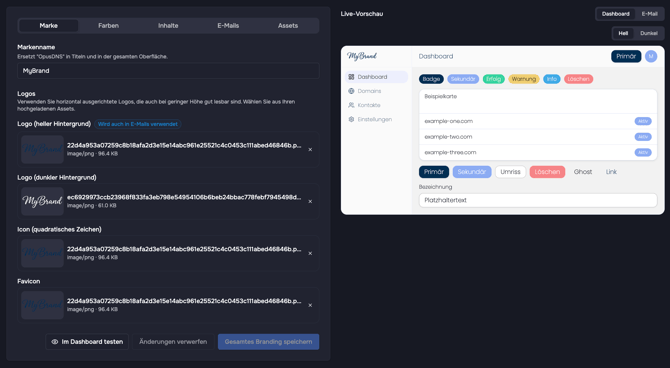
Task: Open Domains in the preview sidebar
Action: 376,91
